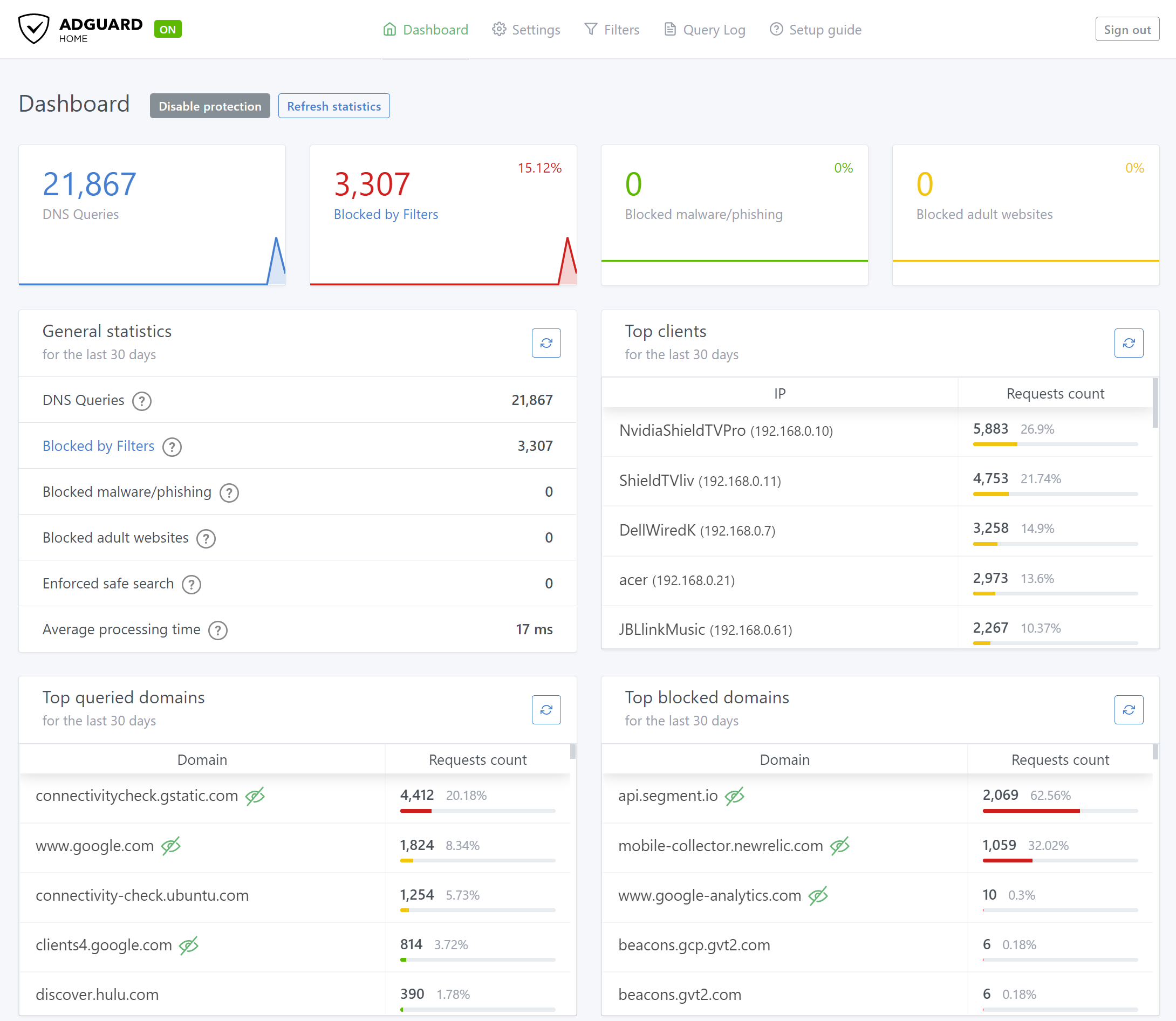Open the Filters menu

(612, 30)
